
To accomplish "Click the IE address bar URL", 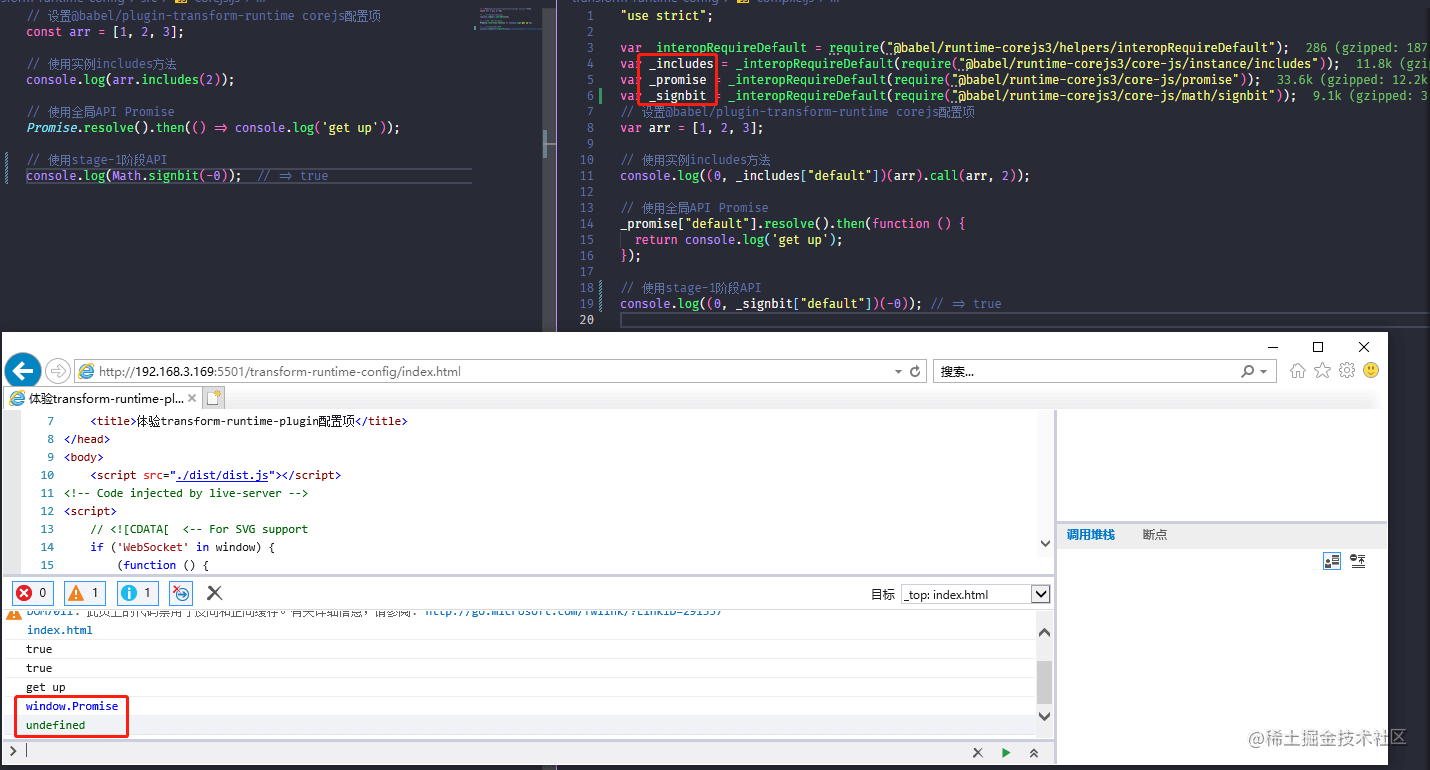I will click(280, 371).
